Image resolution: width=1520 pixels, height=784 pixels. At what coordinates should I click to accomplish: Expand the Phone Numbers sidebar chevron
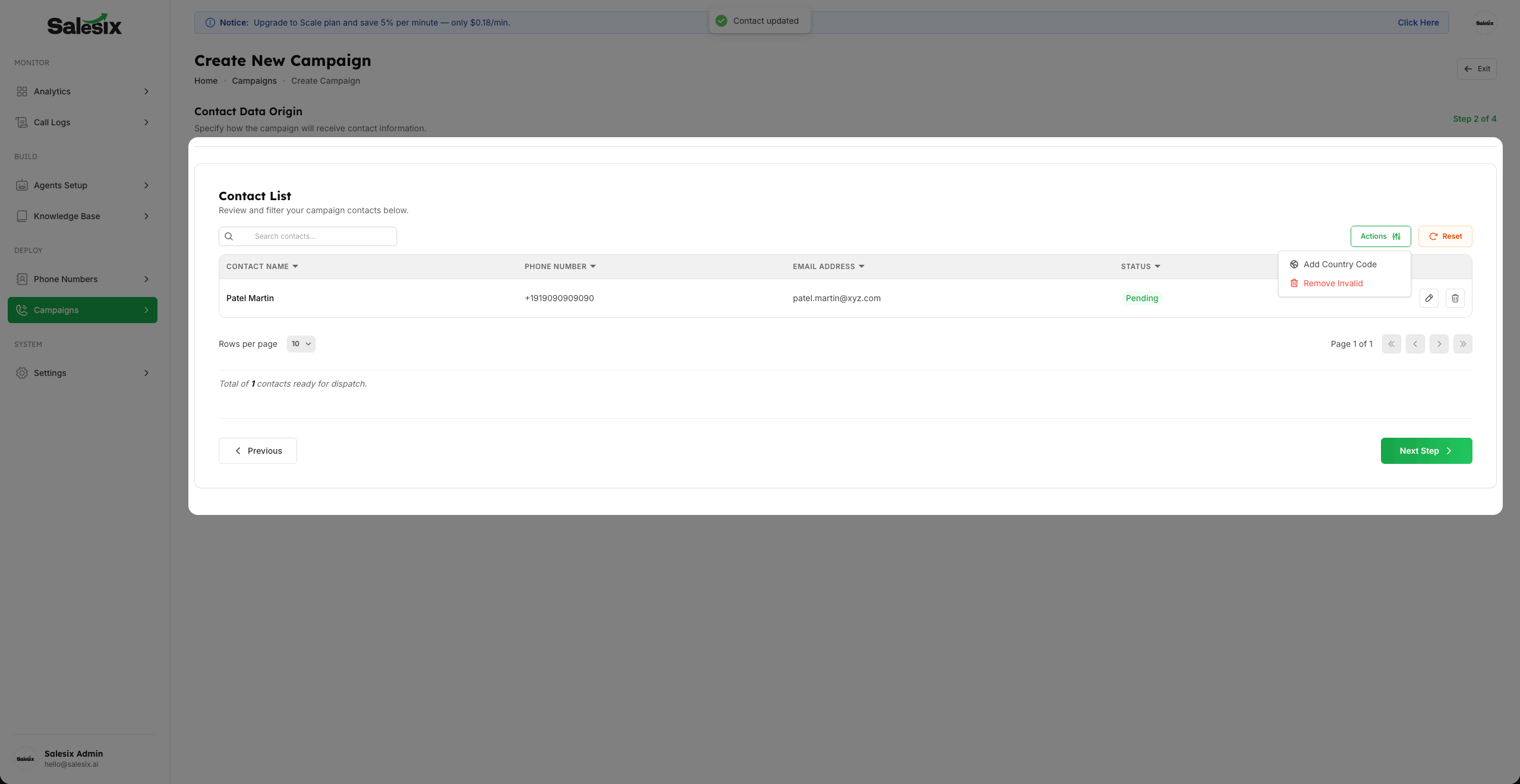pyautogui.click(x=146, y=279)
